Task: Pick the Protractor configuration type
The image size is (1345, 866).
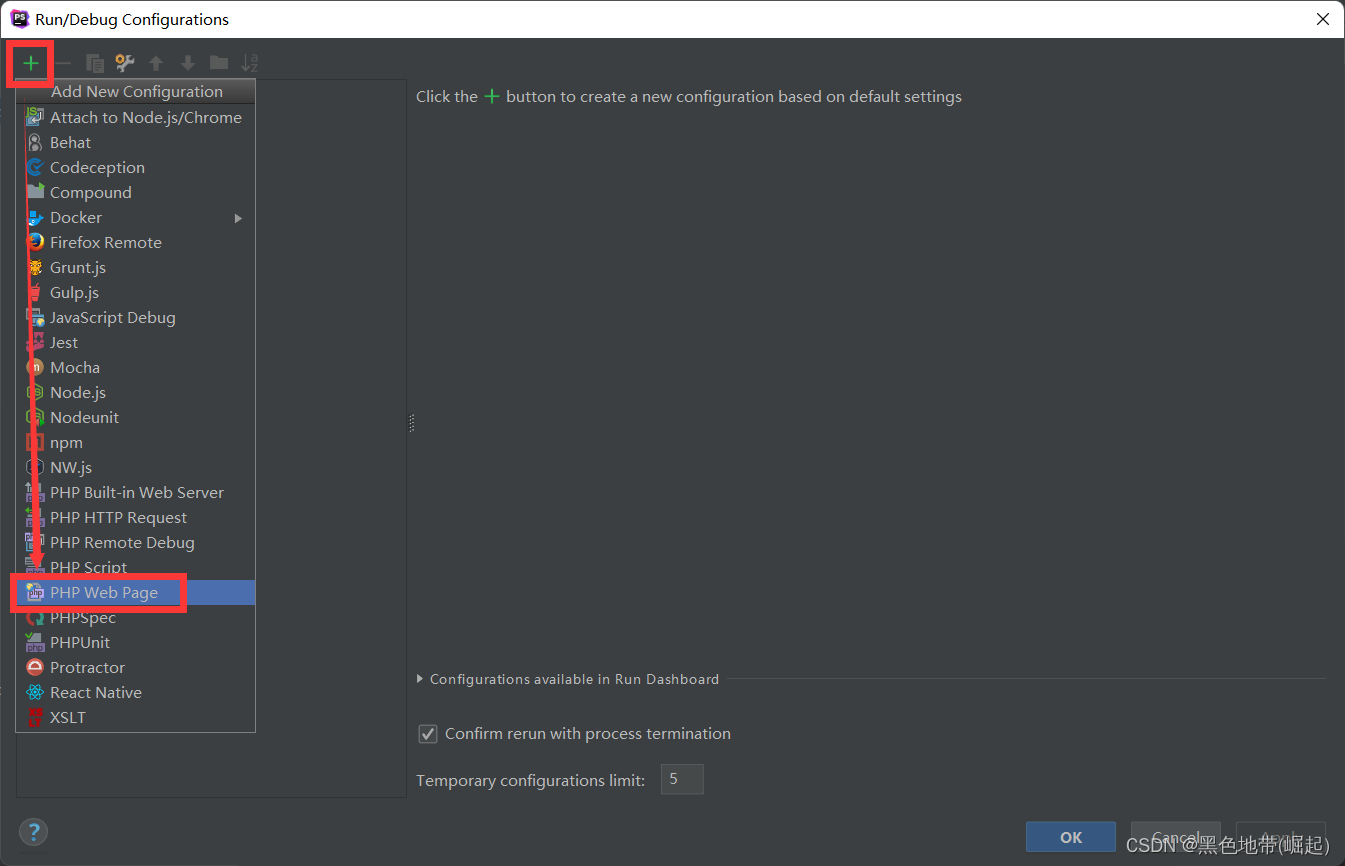Action: pos(136,667)
